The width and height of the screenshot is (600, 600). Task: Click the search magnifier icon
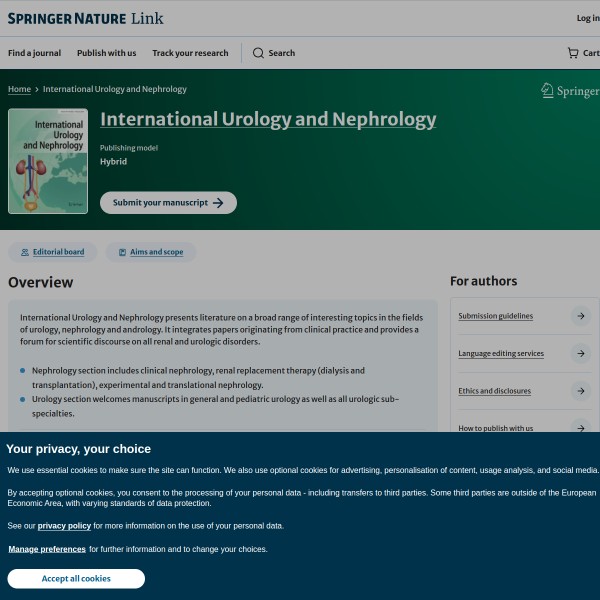click(258, 53)
